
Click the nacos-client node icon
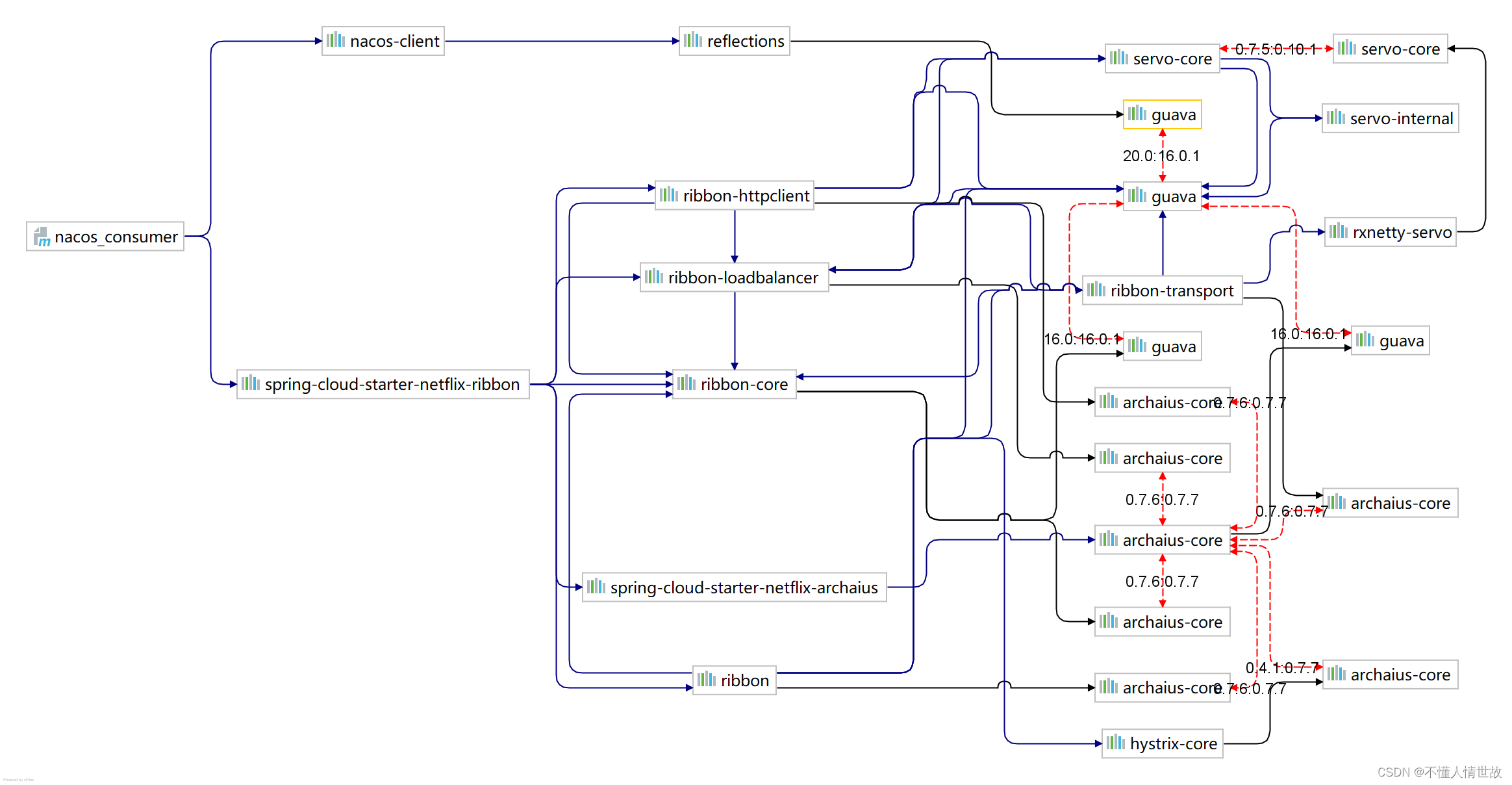(335, 40)
